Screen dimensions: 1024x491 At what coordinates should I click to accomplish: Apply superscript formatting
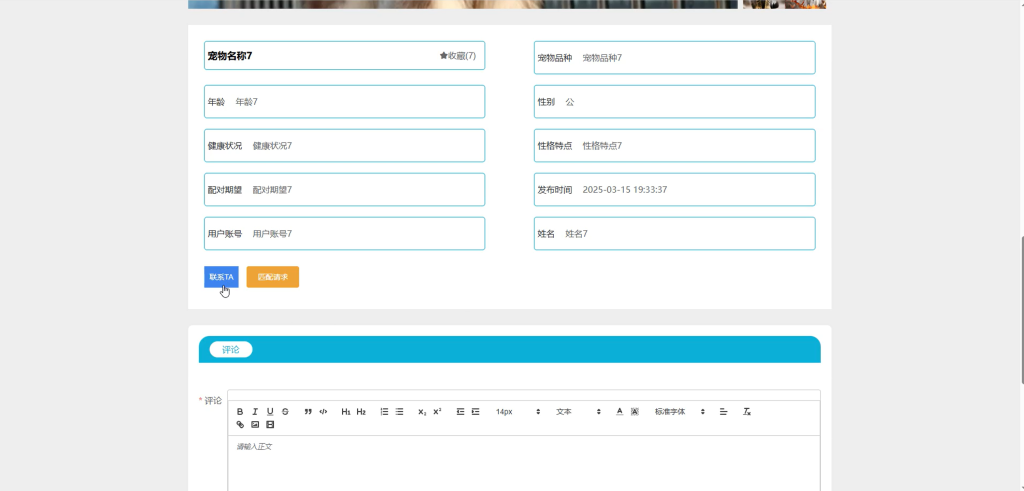(x=437, y=412)
